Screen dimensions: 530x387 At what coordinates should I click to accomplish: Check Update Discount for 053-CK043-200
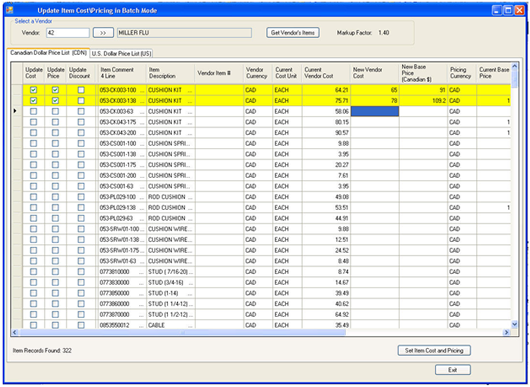(81, 133)
